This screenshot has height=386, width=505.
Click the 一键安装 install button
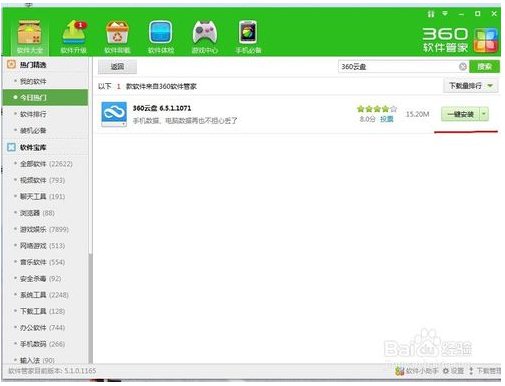click(x=460, y=114)
